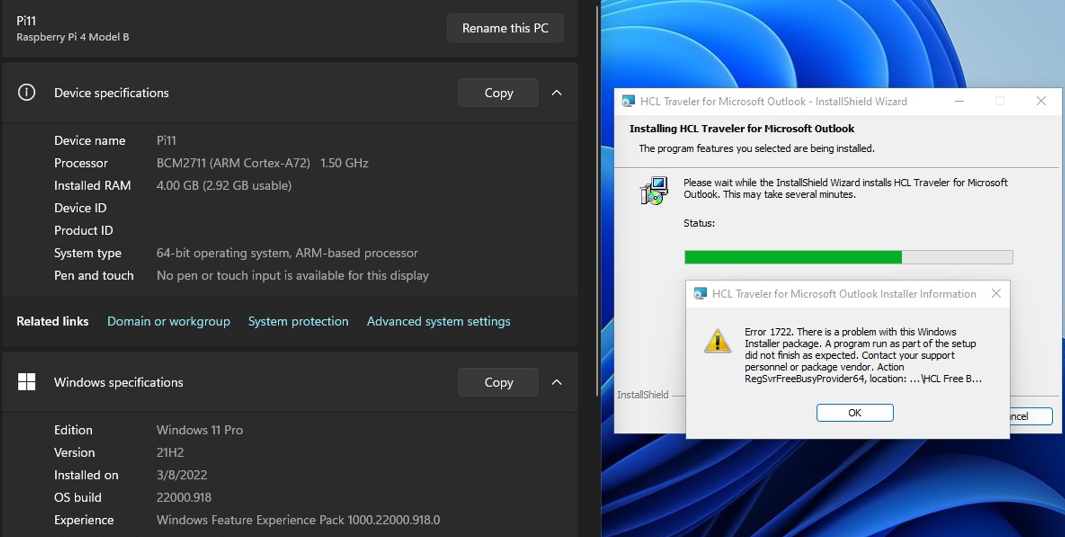Copy the Windows specifications
This screenshot has height=537, width=1065.
pyautogui.click(x=498, y=382)
